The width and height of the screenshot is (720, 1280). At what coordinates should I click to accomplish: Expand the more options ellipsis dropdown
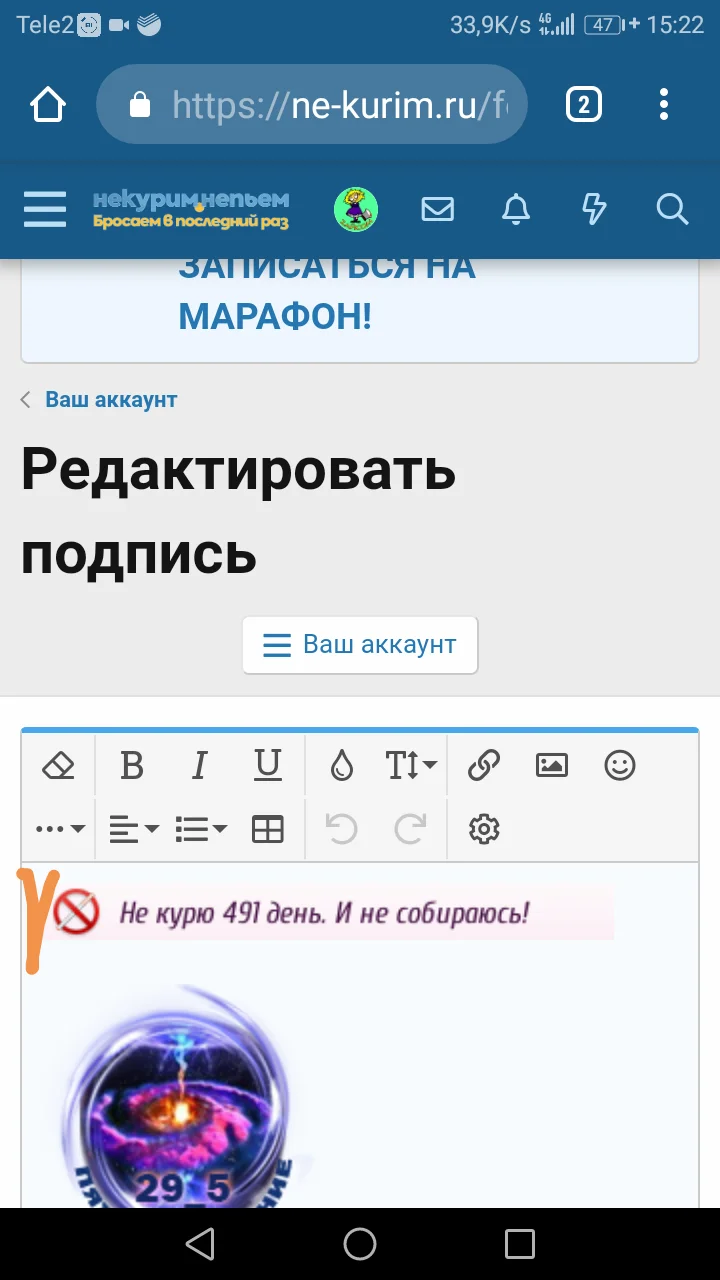click(x=60, y=829)
